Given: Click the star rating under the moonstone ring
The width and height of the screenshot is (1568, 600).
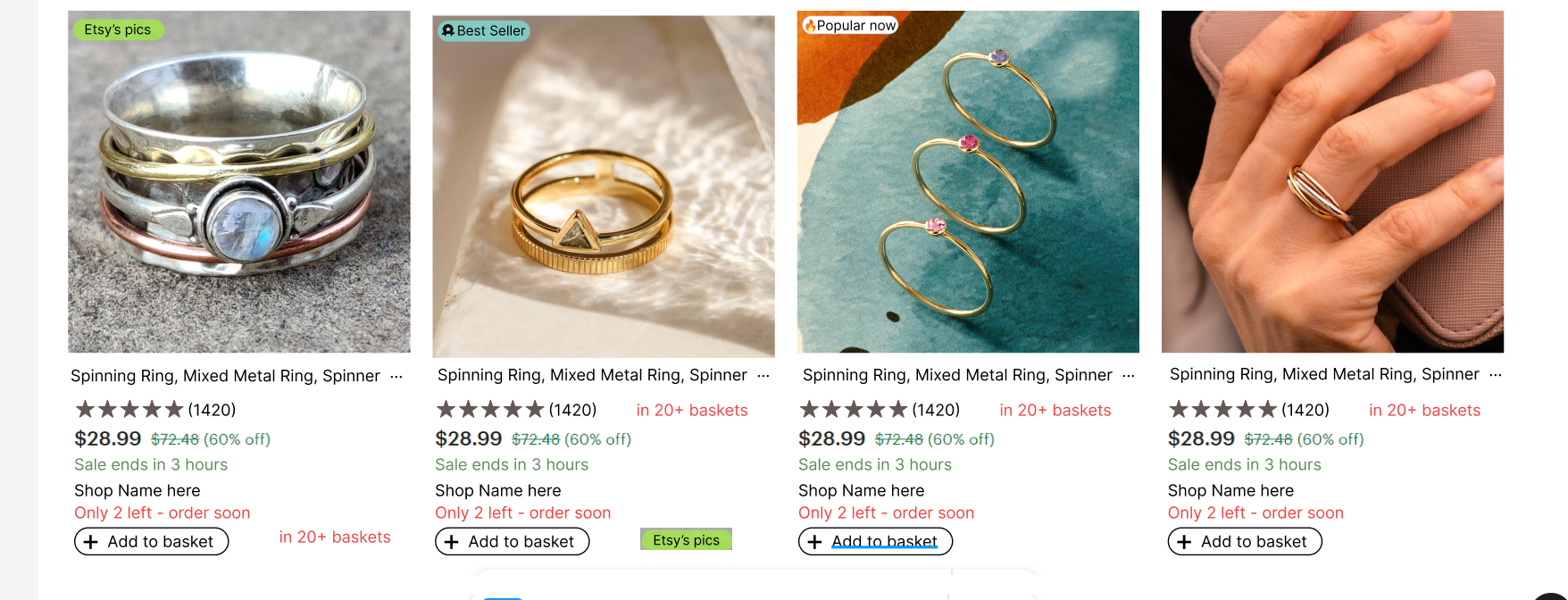Looking at the screenshot, I should pyautogui.click(x=129, y=410).
